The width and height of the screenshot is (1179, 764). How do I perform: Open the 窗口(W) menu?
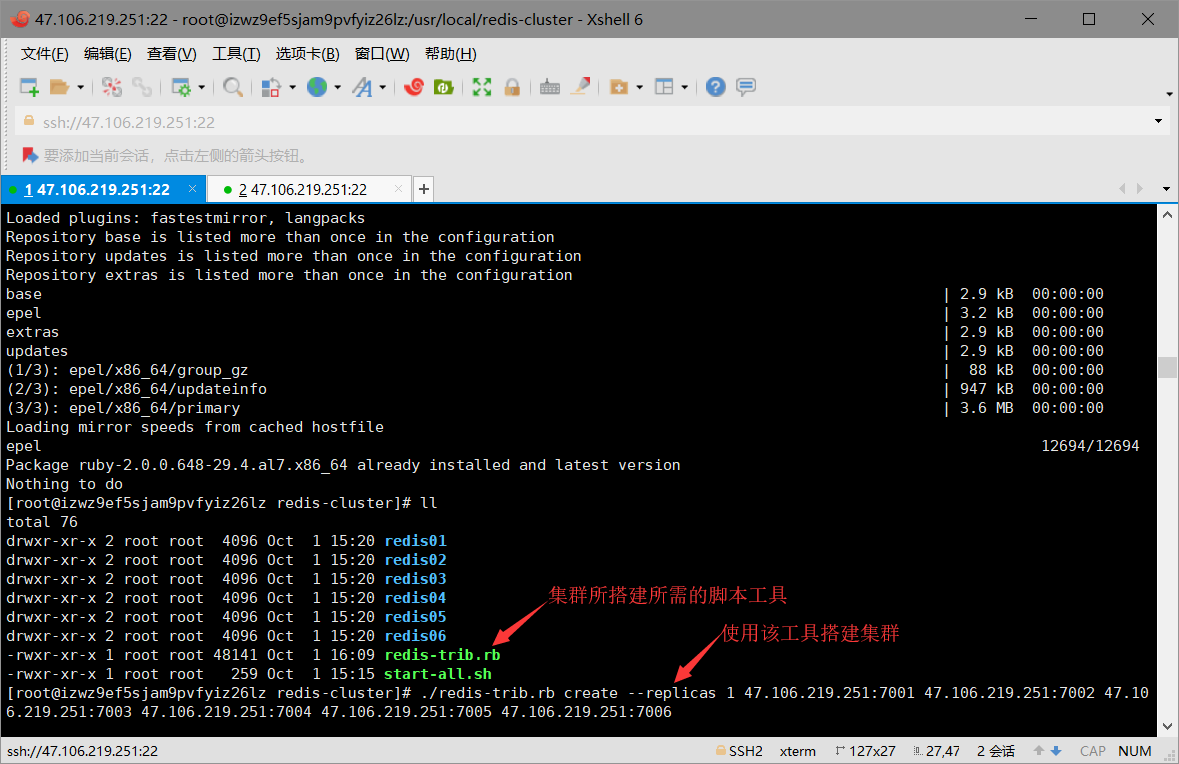click(x=382, y=54)
